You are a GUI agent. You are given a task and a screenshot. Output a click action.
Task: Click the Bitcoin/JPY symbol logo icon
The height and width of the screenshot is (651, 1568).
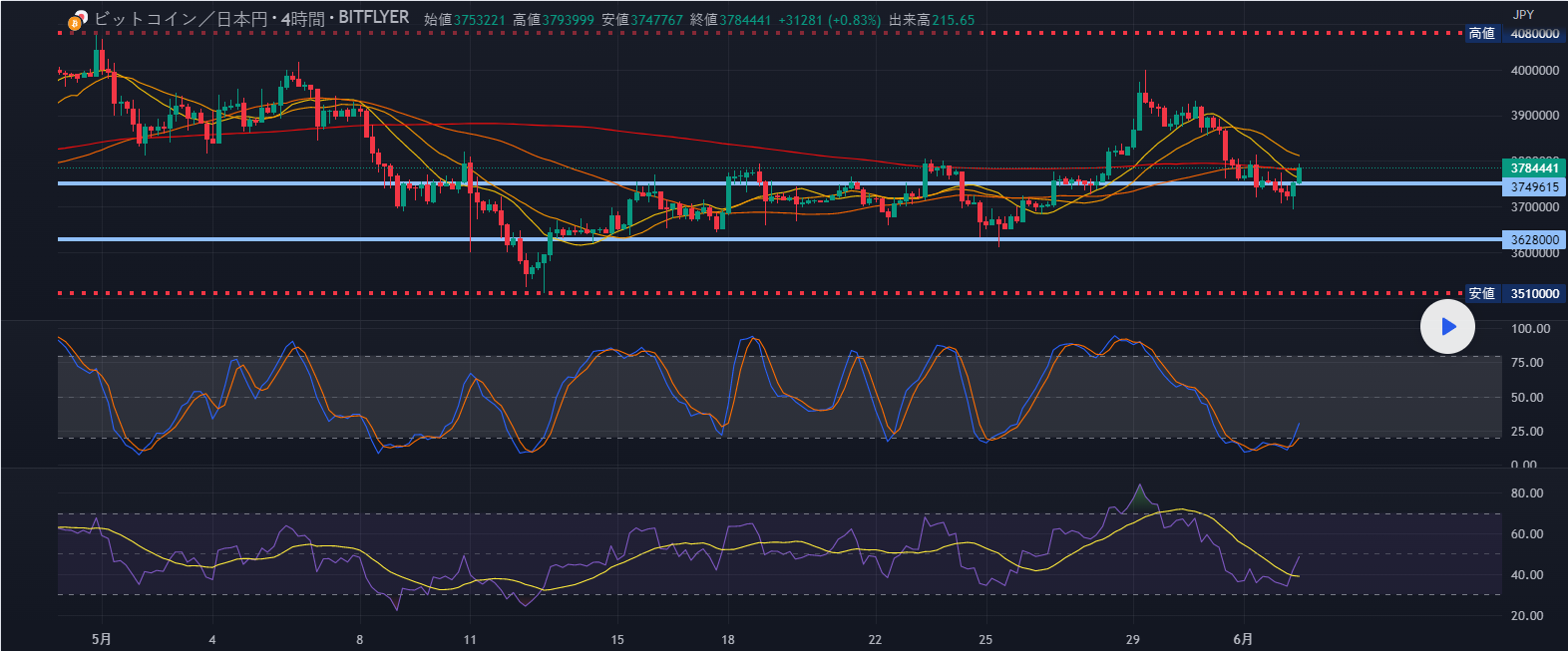point(76,20)
